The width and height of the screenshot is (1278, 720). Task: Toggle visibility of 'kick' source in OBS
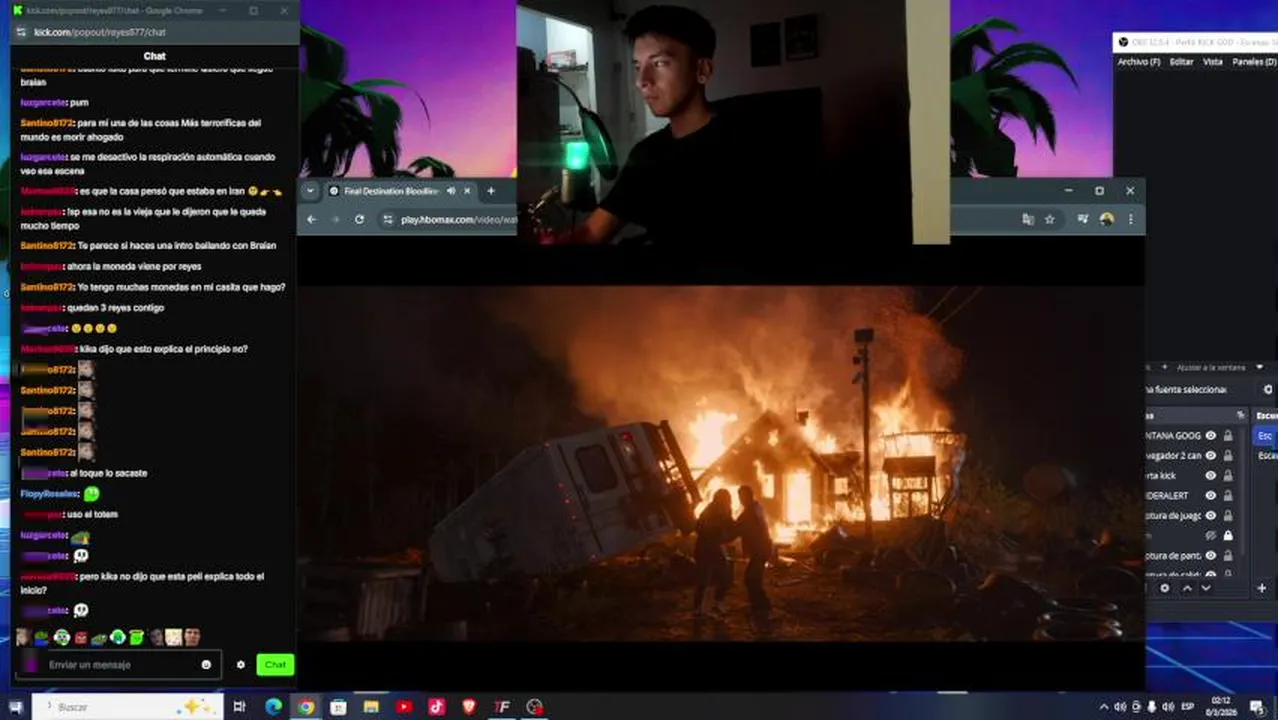(1211, 476)
